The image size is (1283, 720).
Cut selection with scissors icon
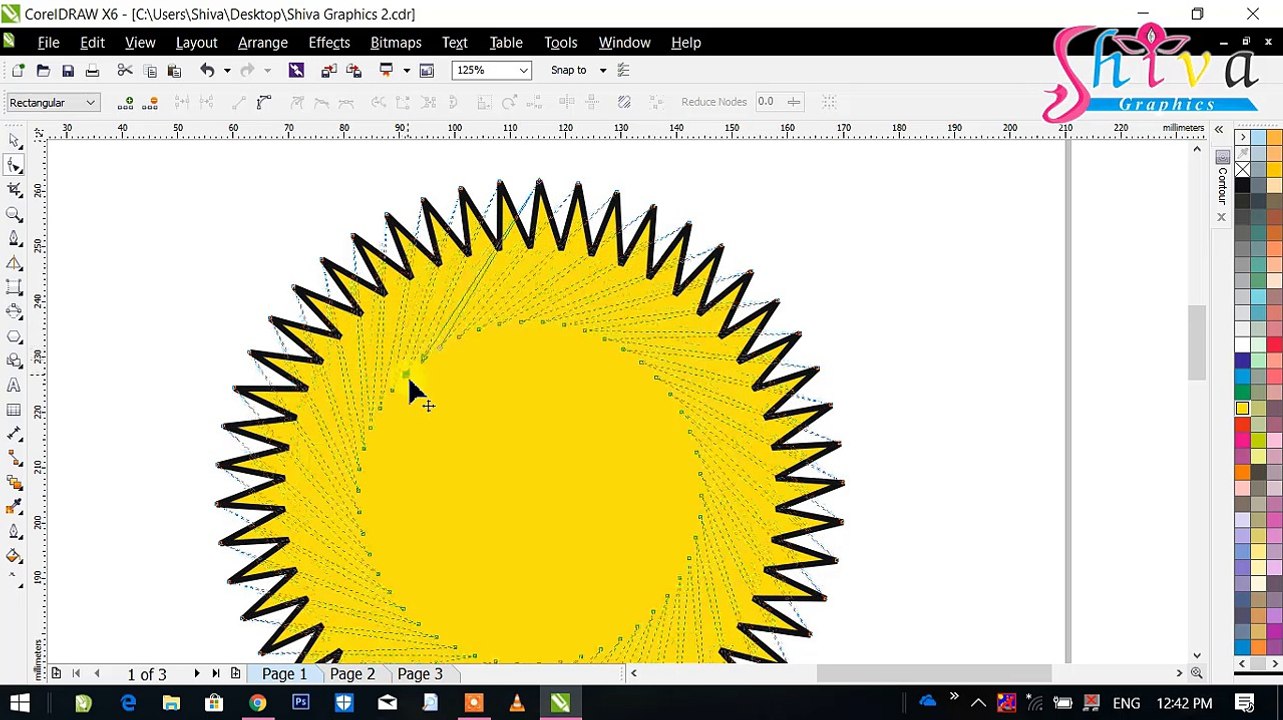tap(125, 70)
